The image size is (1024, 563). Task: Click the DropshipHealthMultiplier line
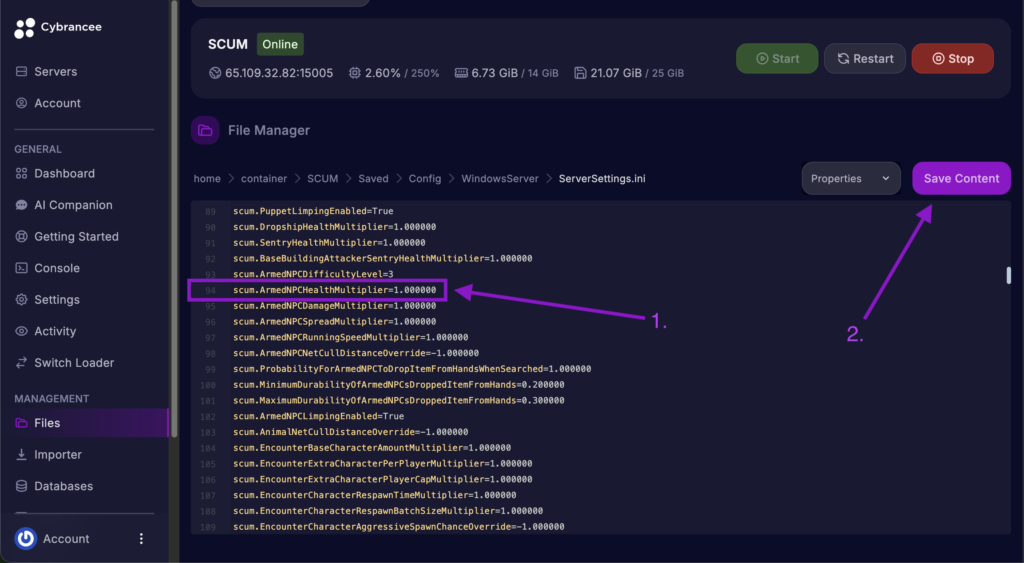(x=334, y=227)
